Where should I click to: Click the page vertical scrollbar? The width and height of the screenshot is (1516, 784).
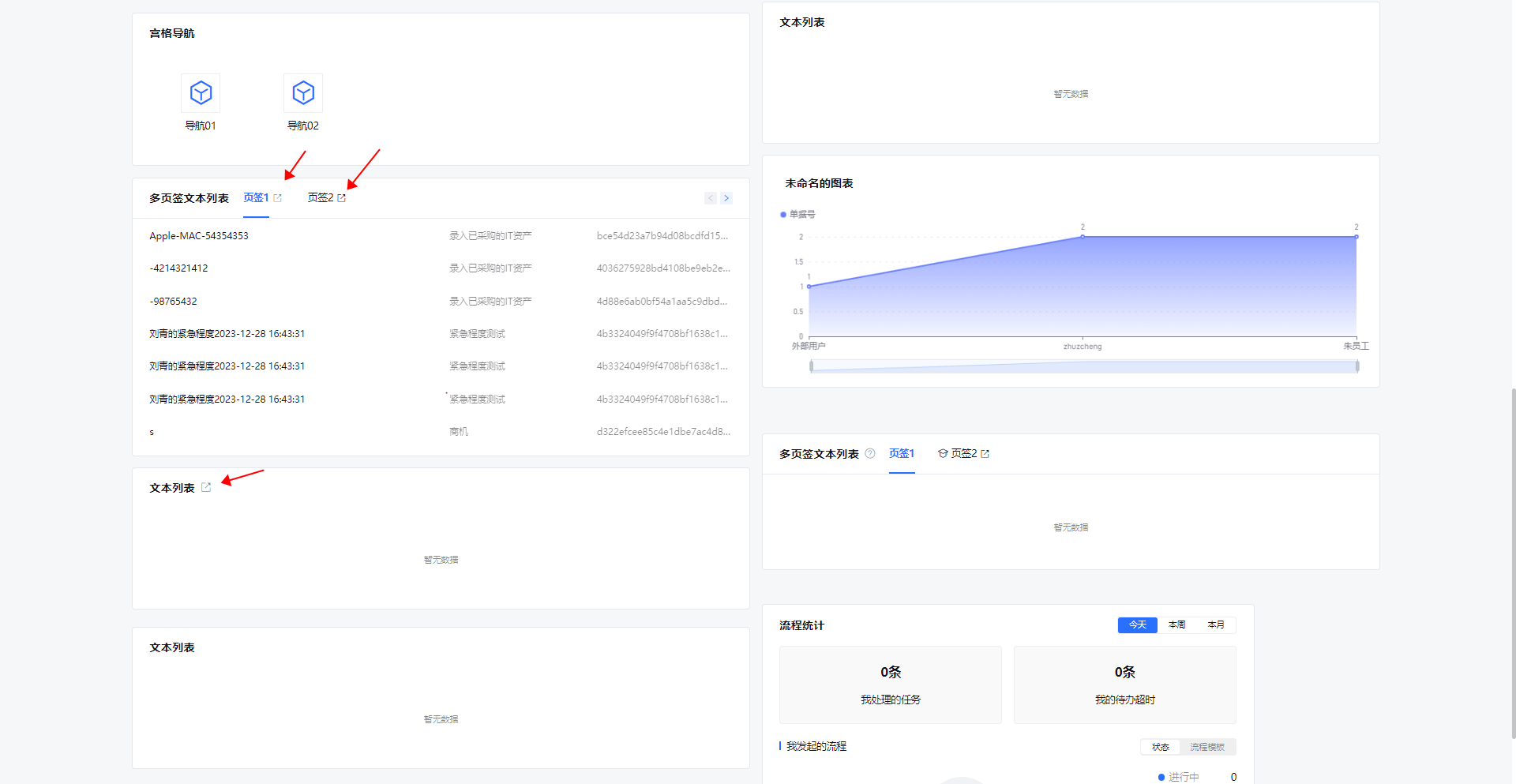coord(1513,563)
